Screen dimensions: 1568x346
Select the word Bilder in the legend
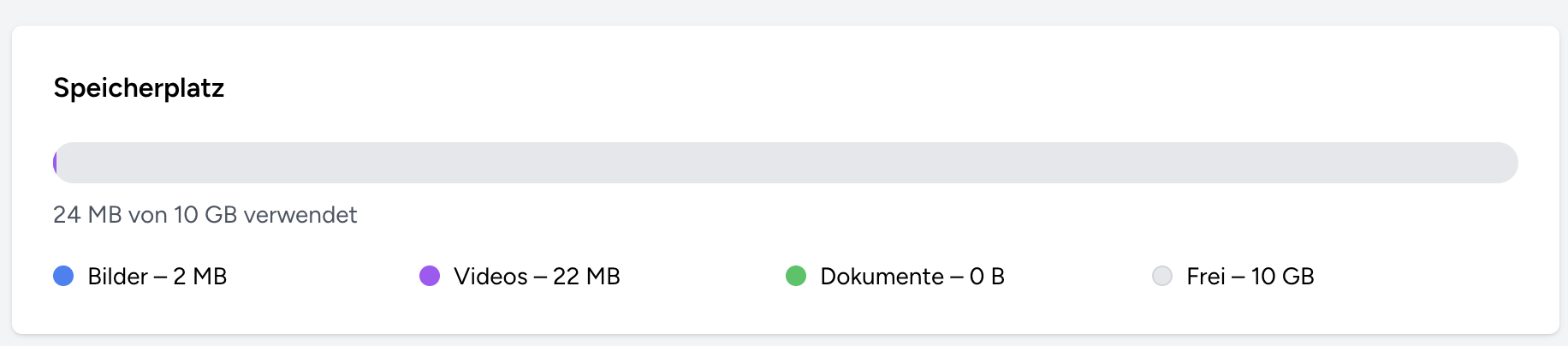[x=117, y=277]
